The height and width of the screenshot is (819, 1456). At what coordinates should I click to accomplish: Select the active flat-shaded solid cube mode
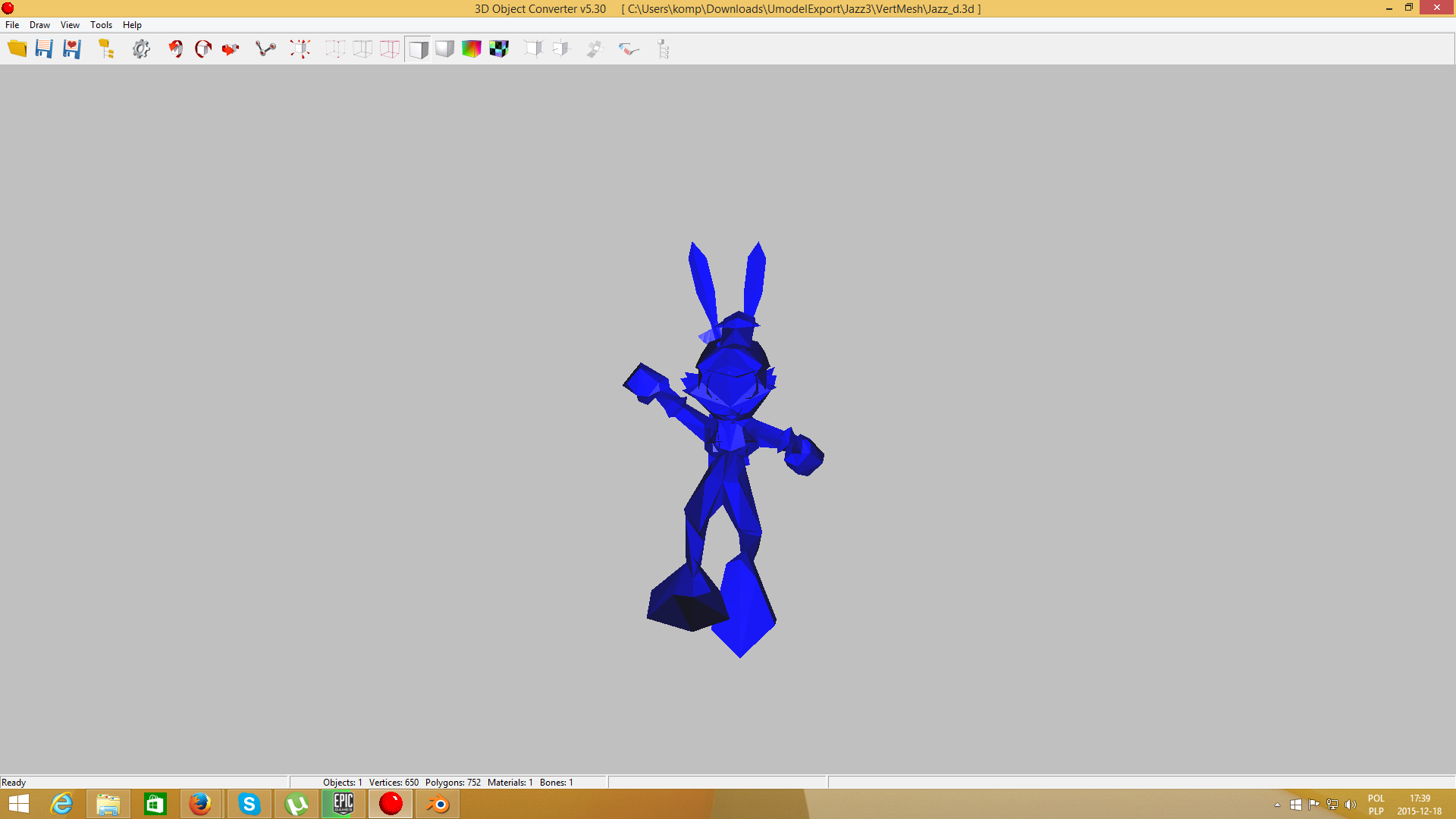click(x=417, y=49)
